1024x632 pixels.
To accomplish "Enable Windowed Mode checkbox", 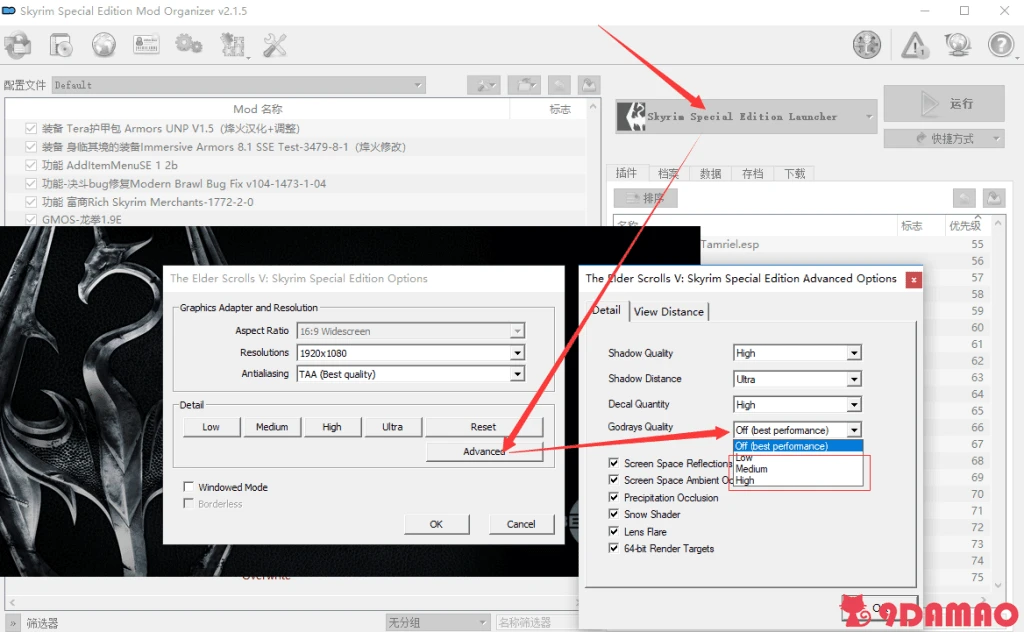I will (x=189, y=486).
